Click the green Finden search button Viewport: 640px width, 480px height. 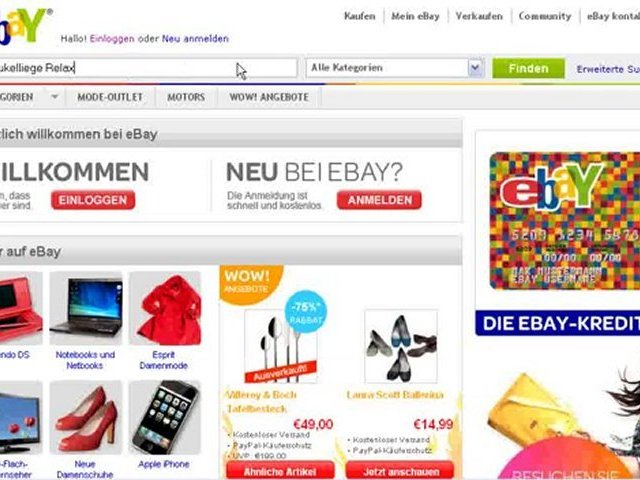(529, 68)
